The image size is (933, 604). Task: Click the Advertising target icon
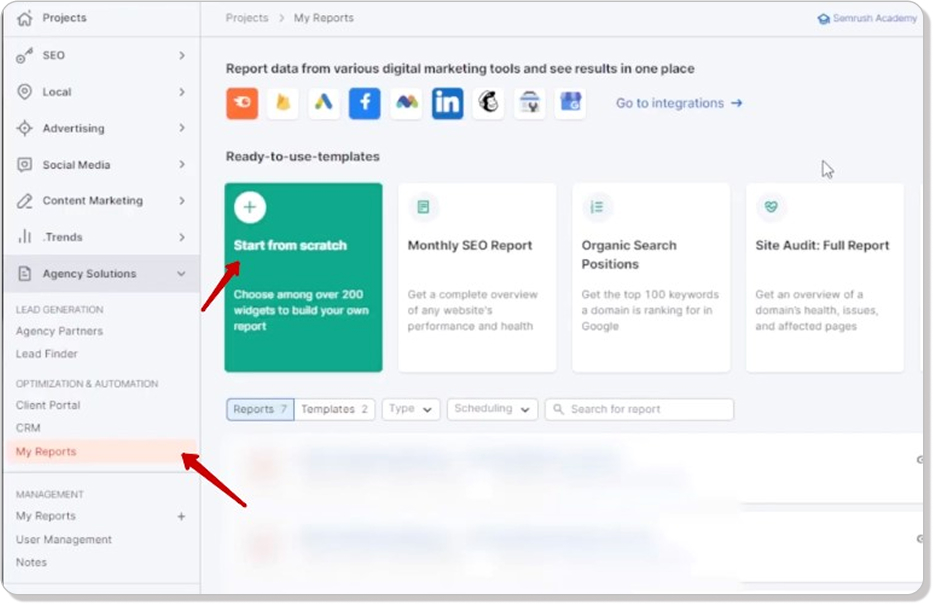click(x=24, y=128)
